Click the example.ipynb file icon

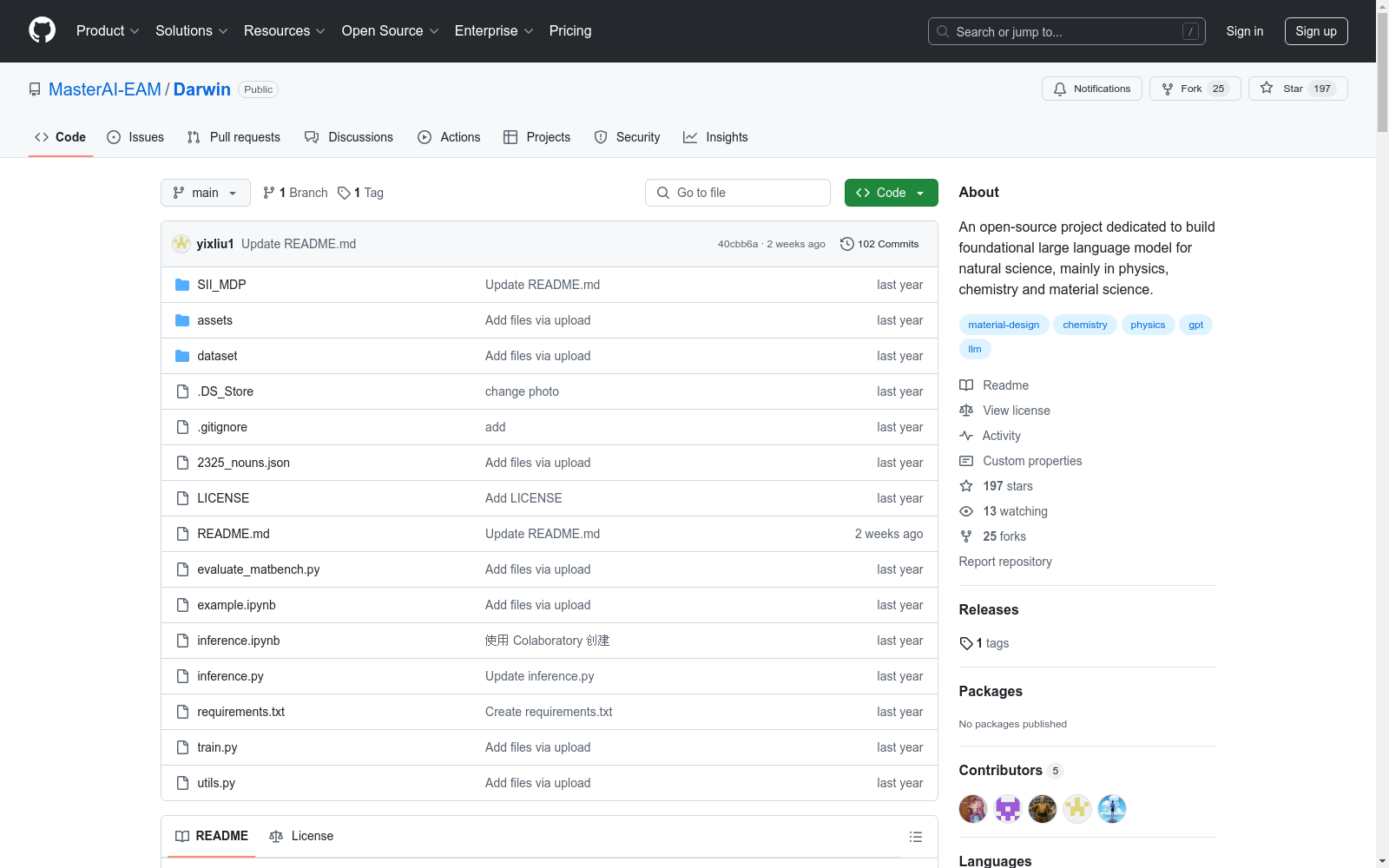[x=182, y=605]
